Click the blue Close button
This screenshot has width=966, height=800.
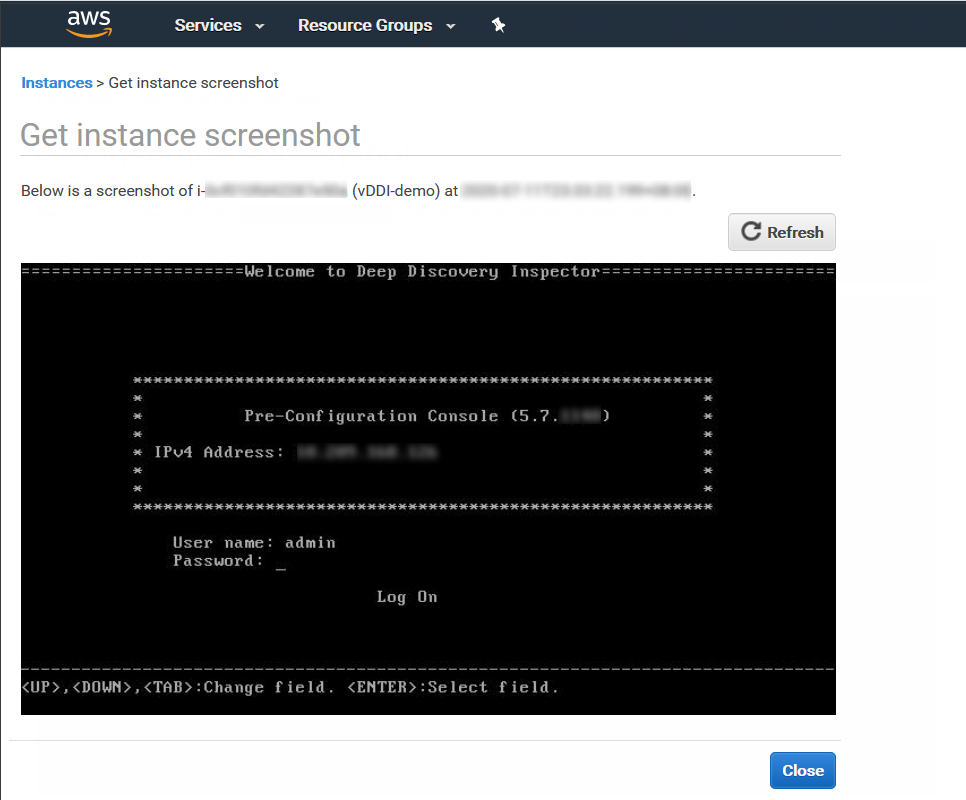pos(802,770)
